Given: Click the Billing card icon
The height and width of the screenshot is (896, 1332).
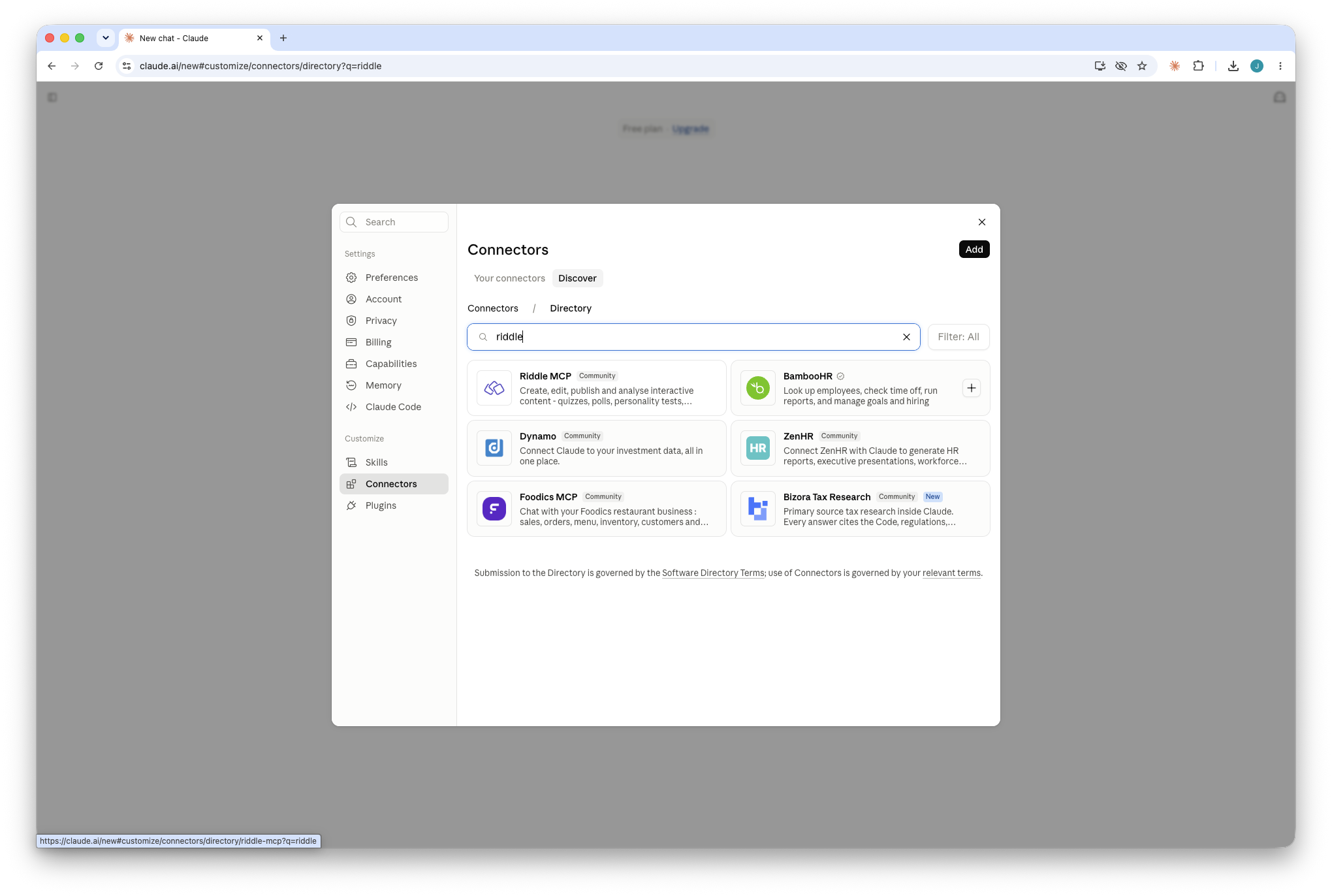Looking at the screenshot, I should (351, 342).
